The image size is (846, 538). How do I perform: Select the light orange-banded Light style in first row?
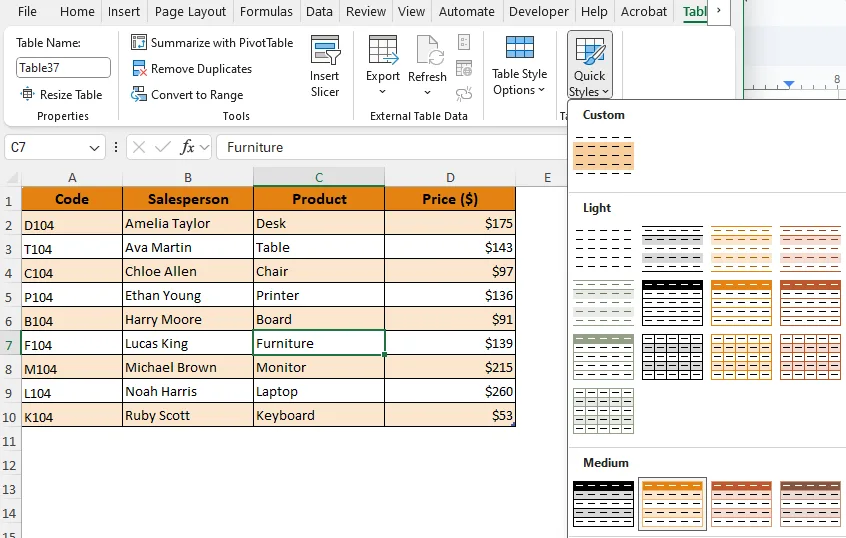point(741,249)
